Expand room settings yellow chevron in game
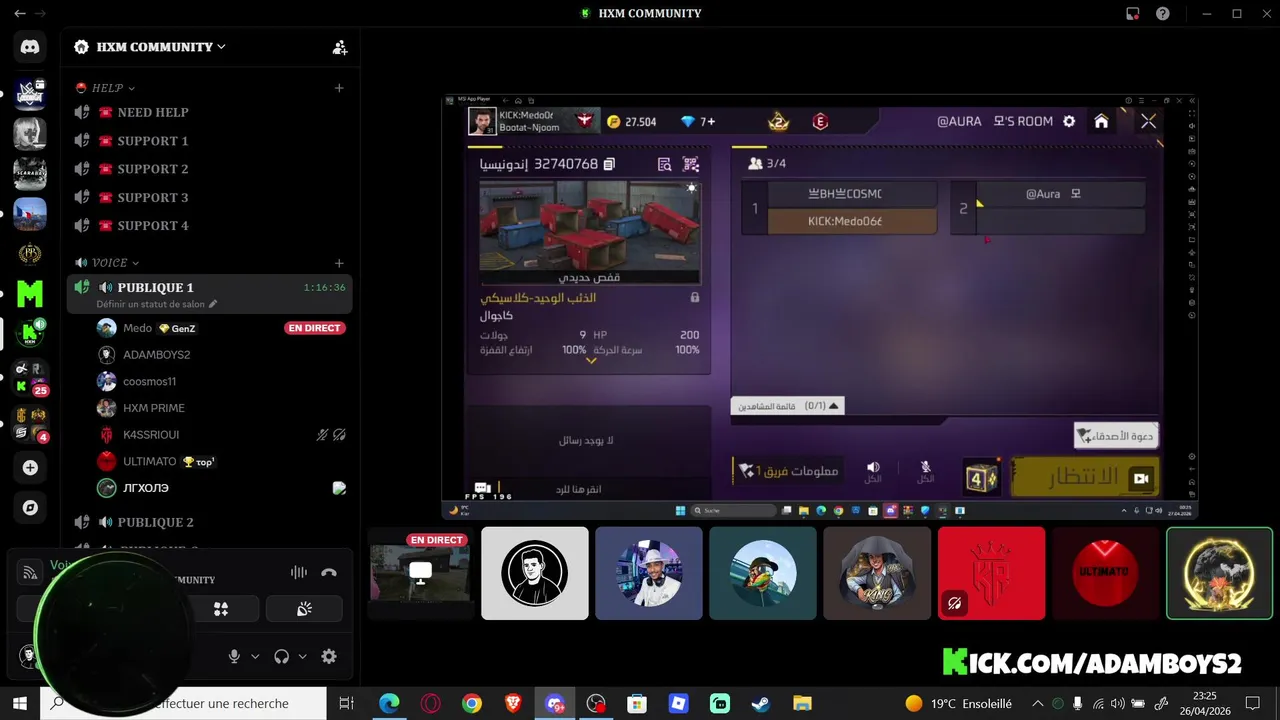 591,361
